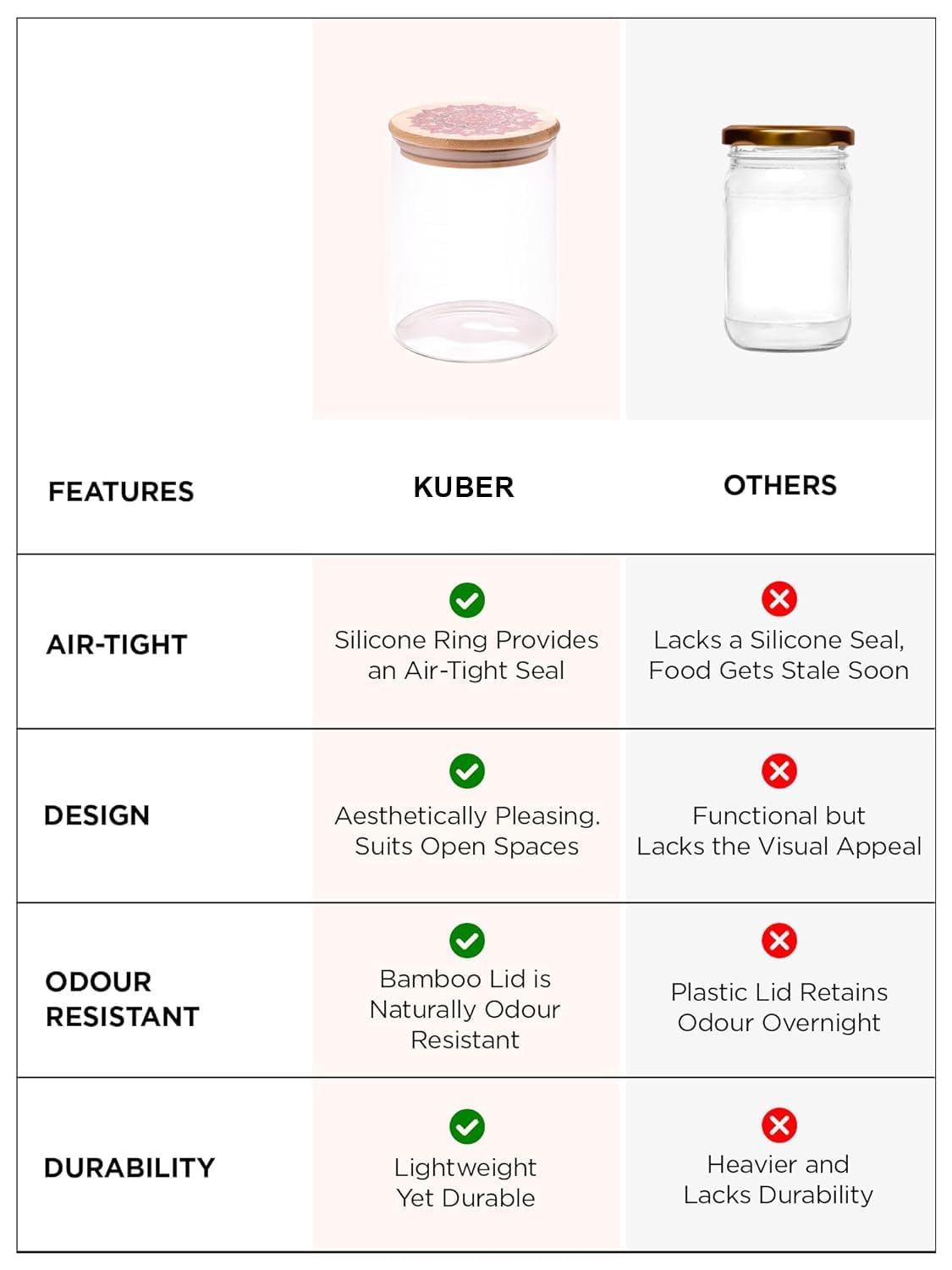Click the OTHERS column heading
952x1270 pixels.
779,485
